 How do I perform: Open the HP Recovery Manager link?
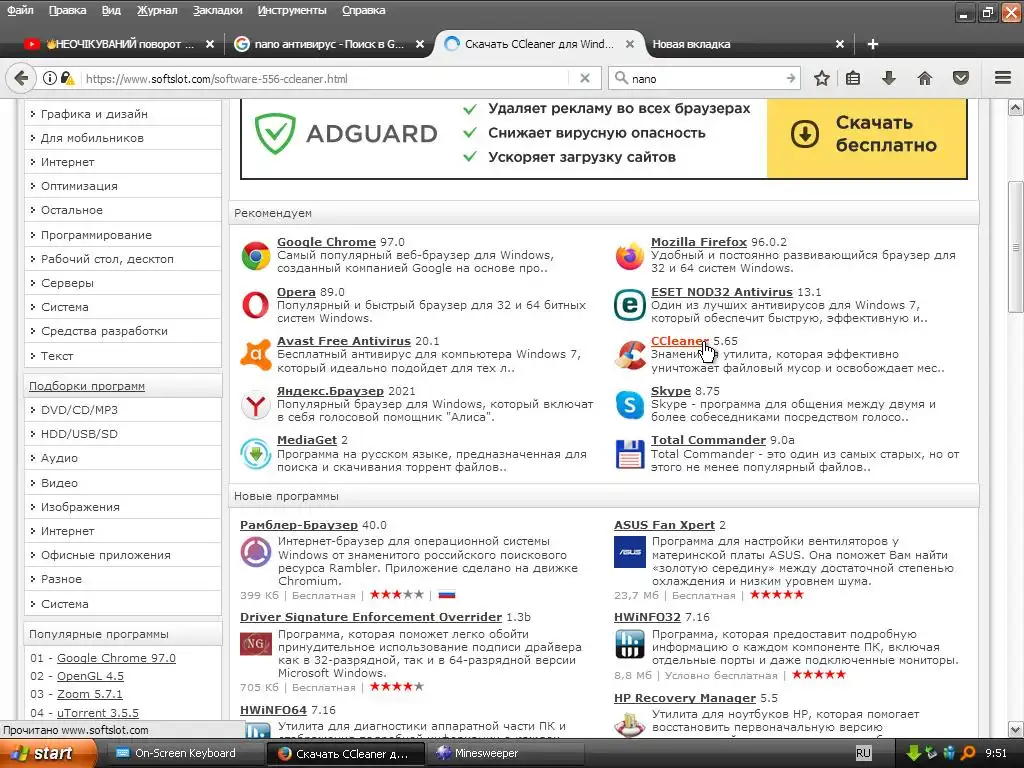coord(684,698)
